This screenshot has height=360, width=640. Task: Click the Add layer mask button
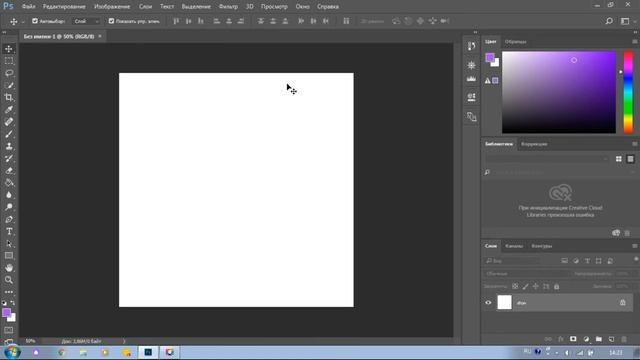[x=573, y=339]
